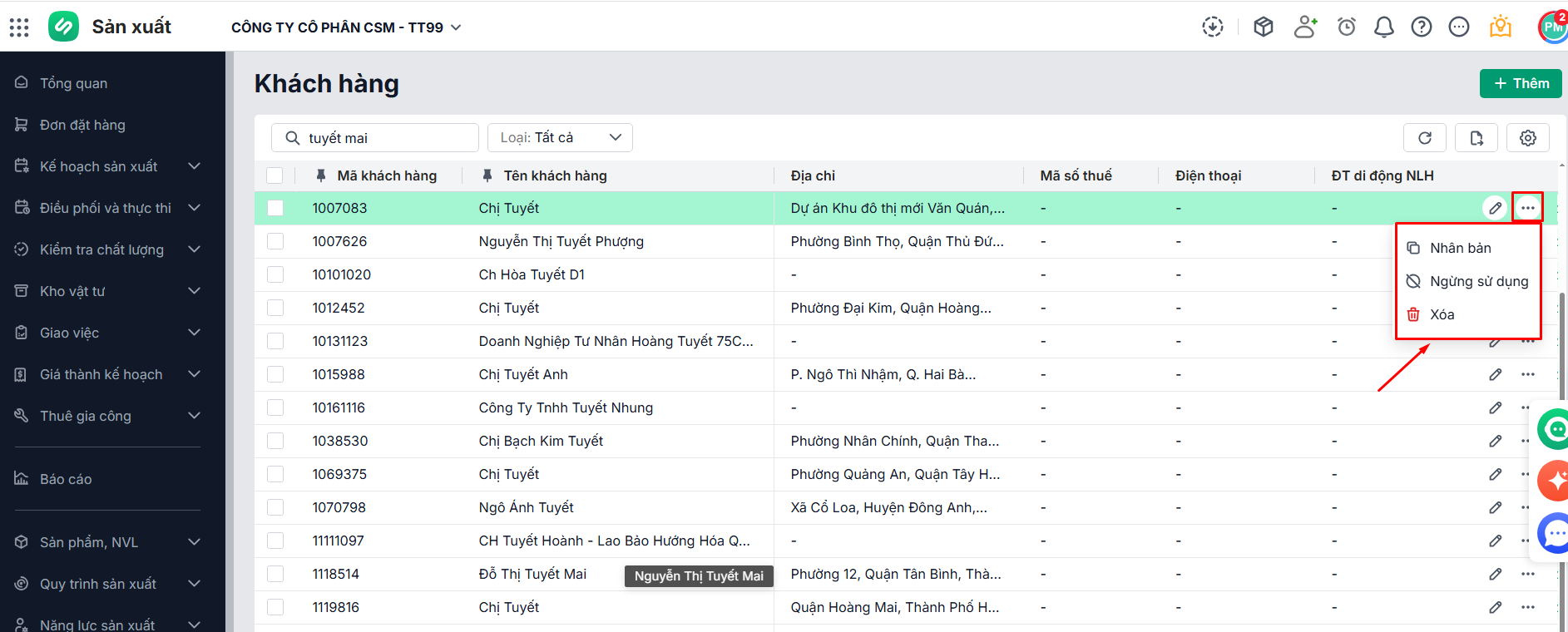
Task: Toggle the select-all header checkbox
Action: pyautogui.click(x=275, y=175)
